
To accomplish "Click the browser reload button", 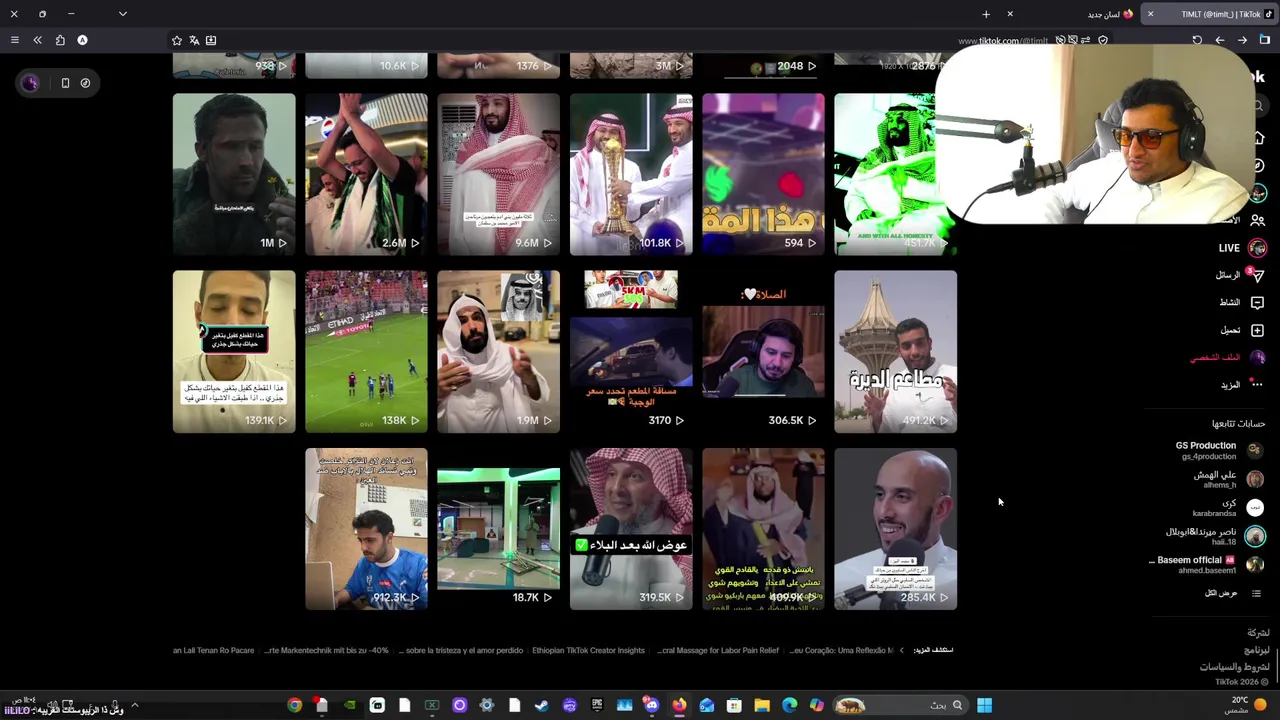I will pos(1197,40).
